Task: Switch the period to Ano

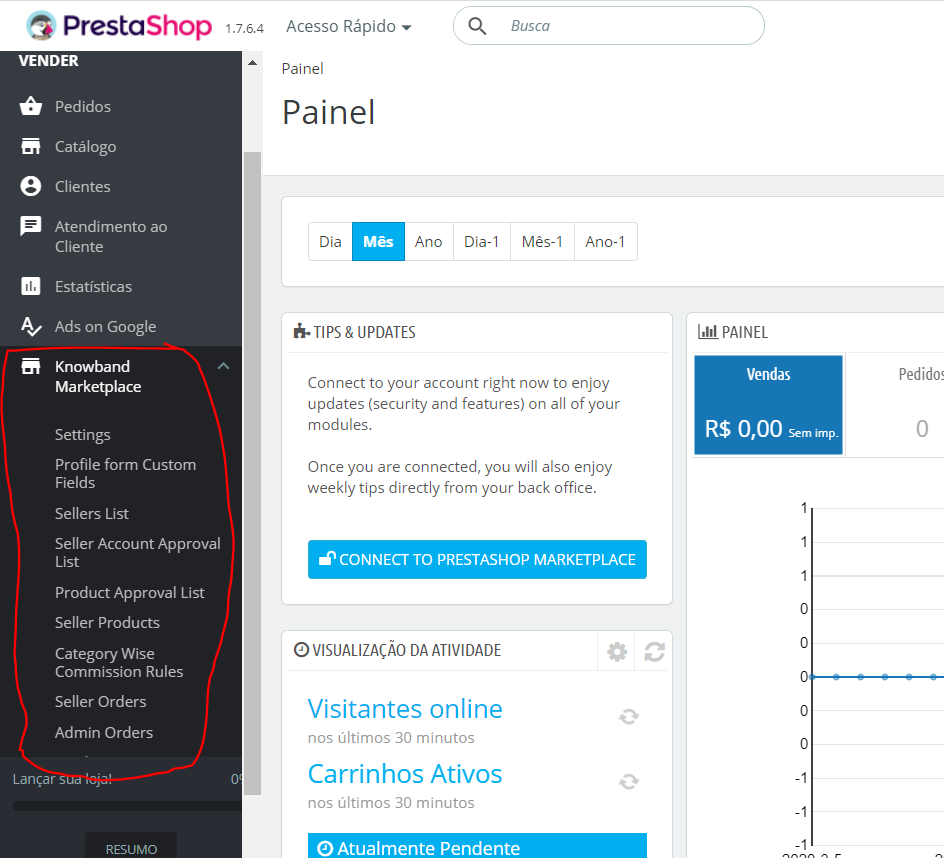Action: [428, 242]
